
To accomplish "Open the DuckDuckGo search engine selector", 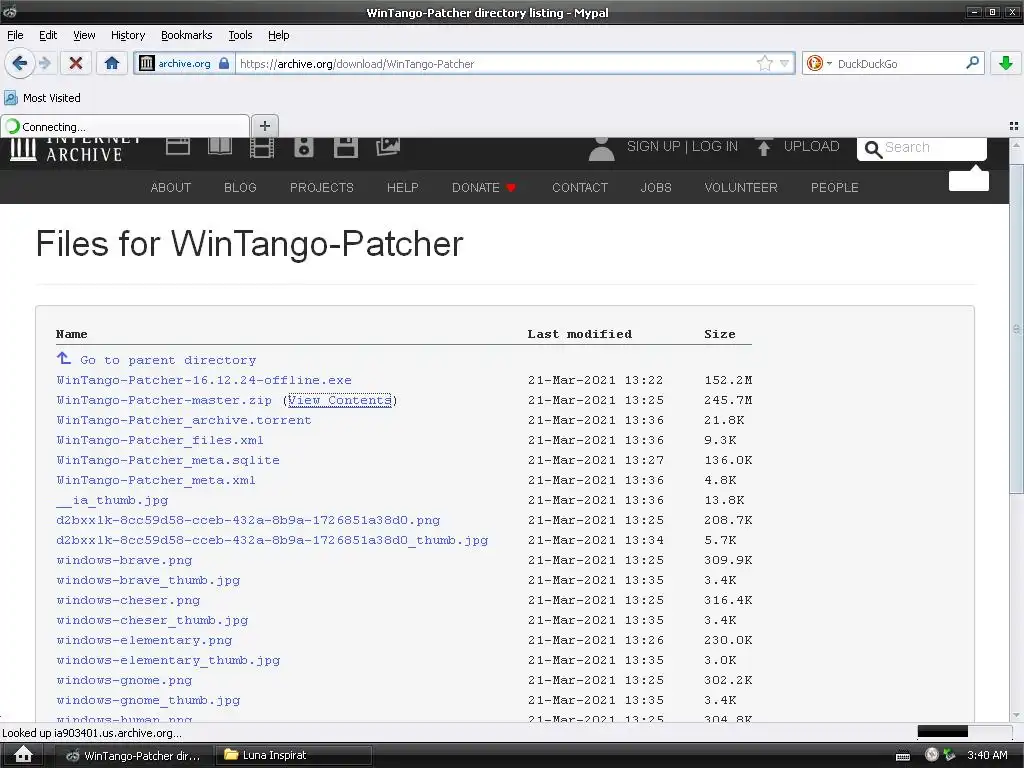I will (818, 63).
